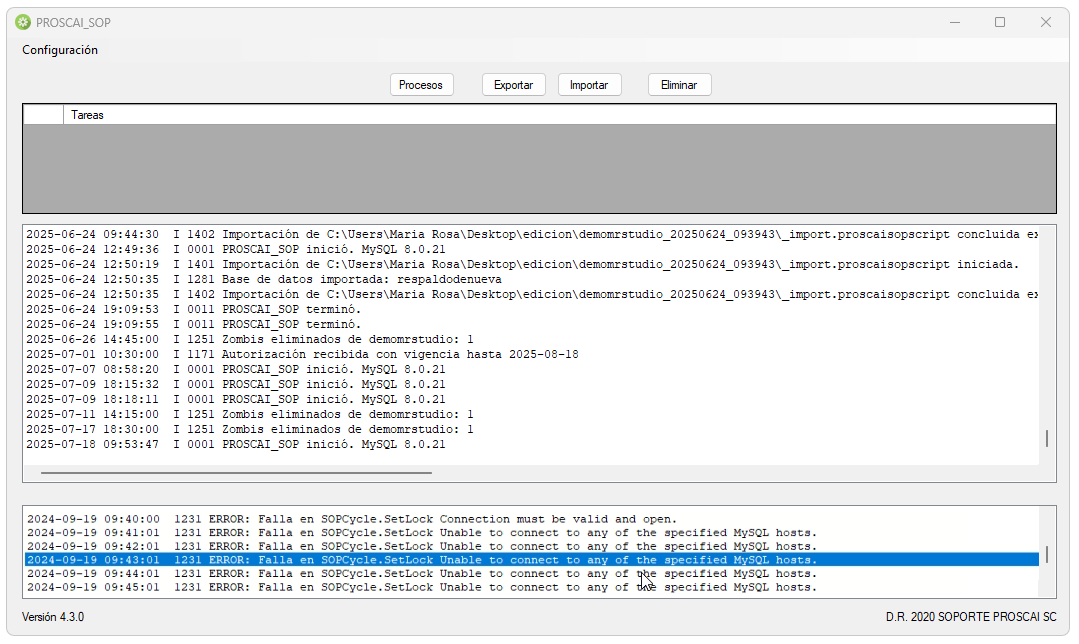Click the Eliminar button
The image size is (1079, 644).
click(x=679, y=85)
